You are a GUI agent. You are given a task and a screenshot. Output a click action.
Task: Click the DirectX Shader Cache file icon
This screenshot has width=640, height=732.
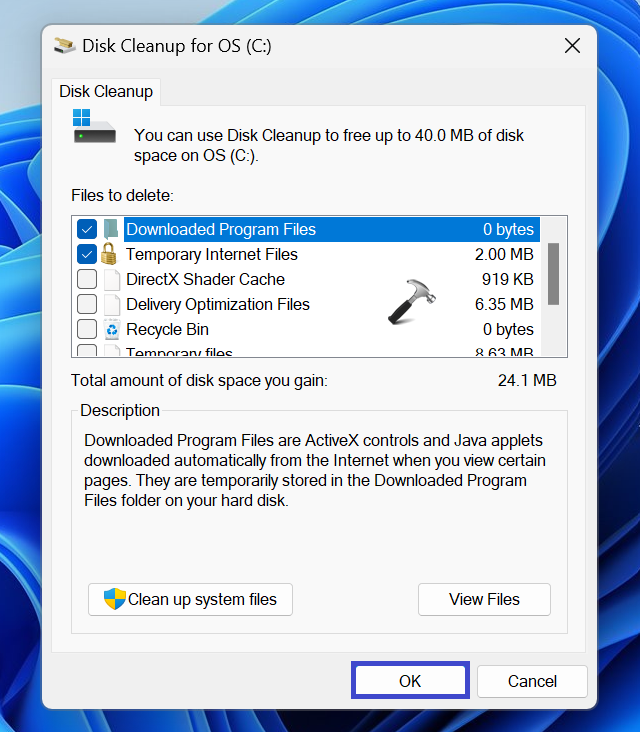pyautogui.click(x=112, y=279)
